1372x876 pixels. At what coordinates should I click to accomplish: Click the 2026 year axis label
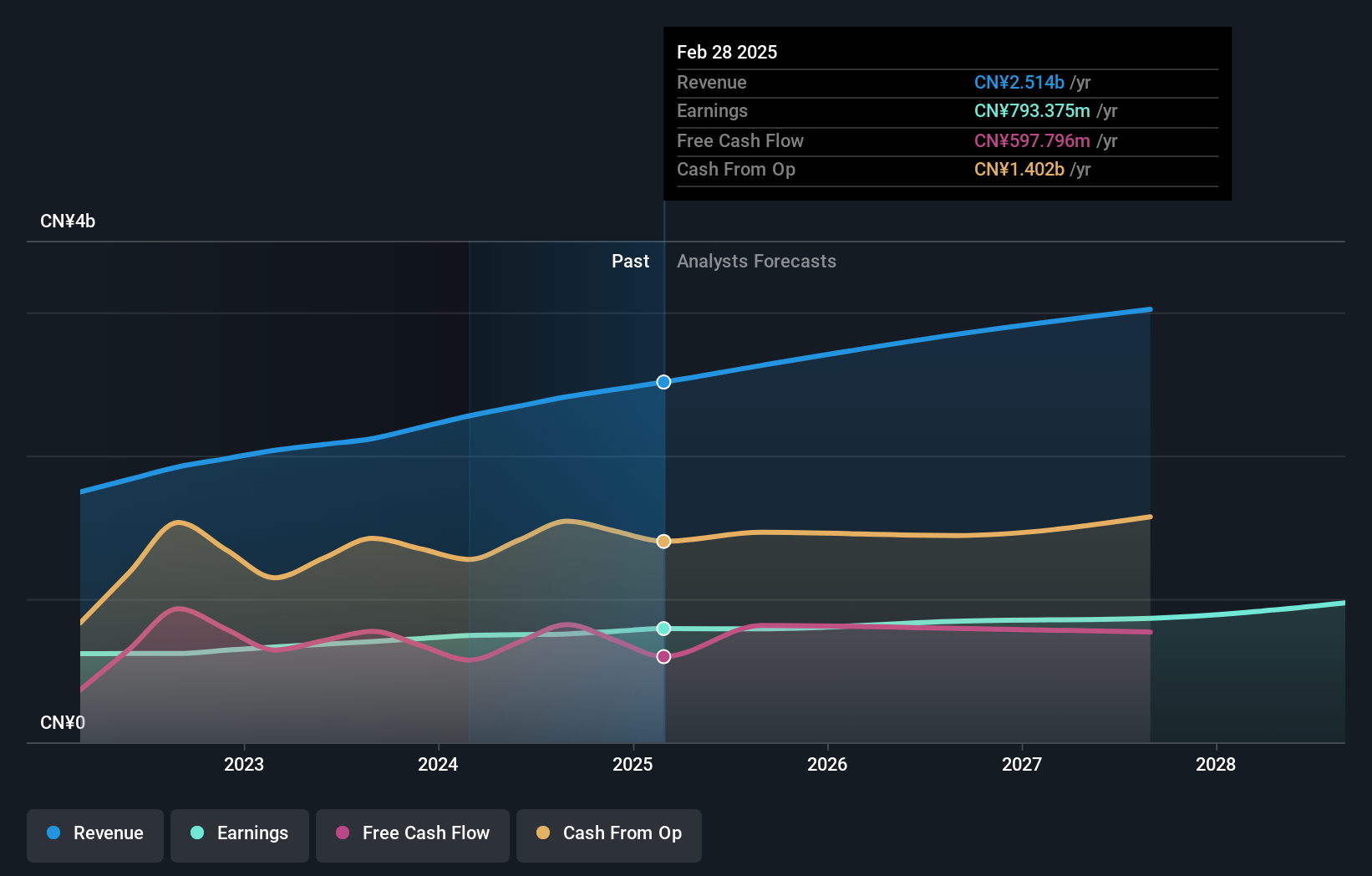[x=826, y=764]
